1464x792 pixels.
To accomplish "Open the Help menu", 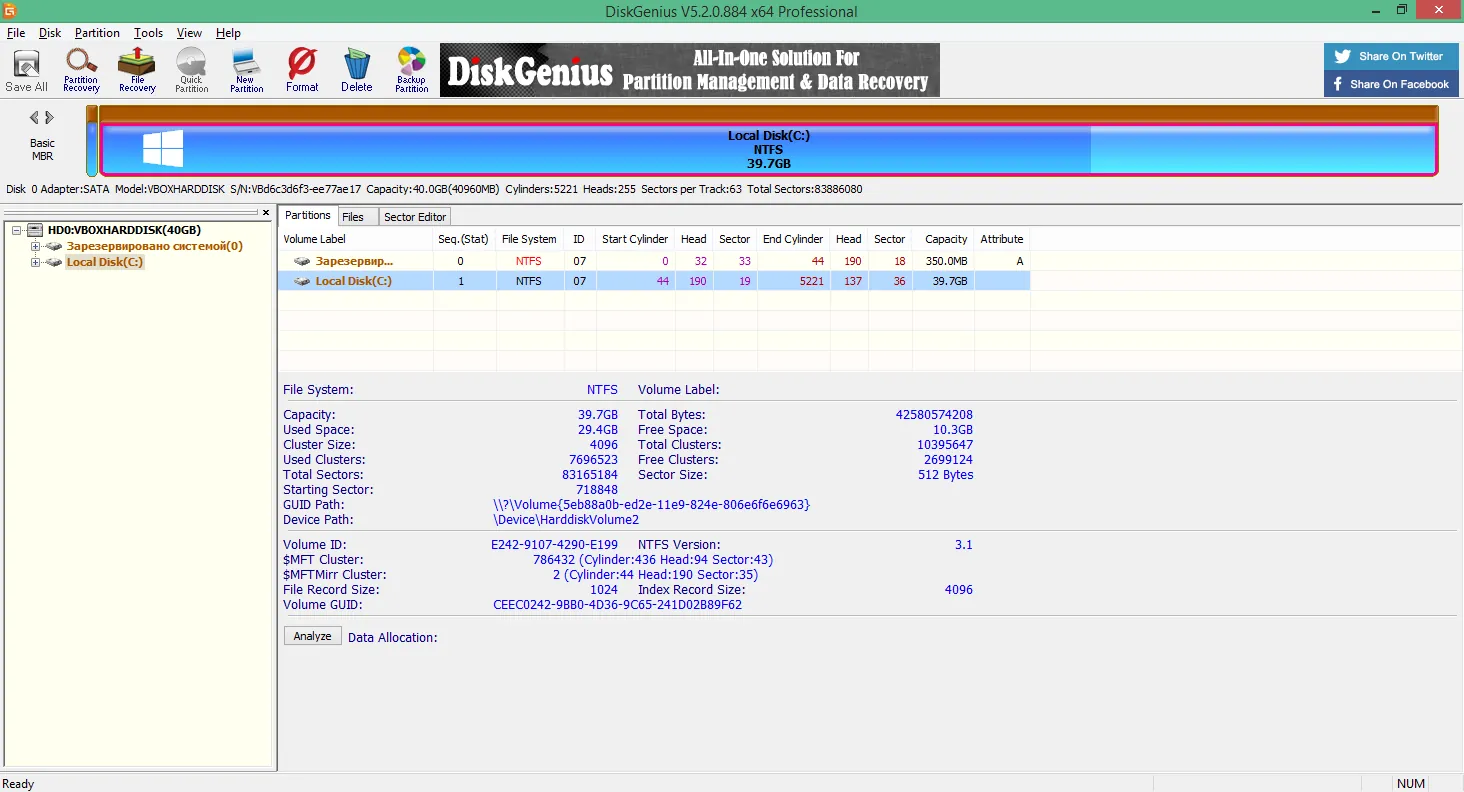I will pos(228,33).
